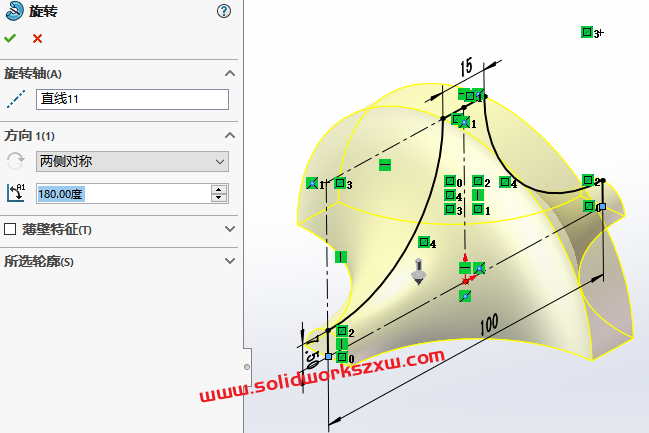Screen dimensions: 649x433
Task: Click the coincident relation icon below origin
Action: pyautogui.click(x=465, y=296)
